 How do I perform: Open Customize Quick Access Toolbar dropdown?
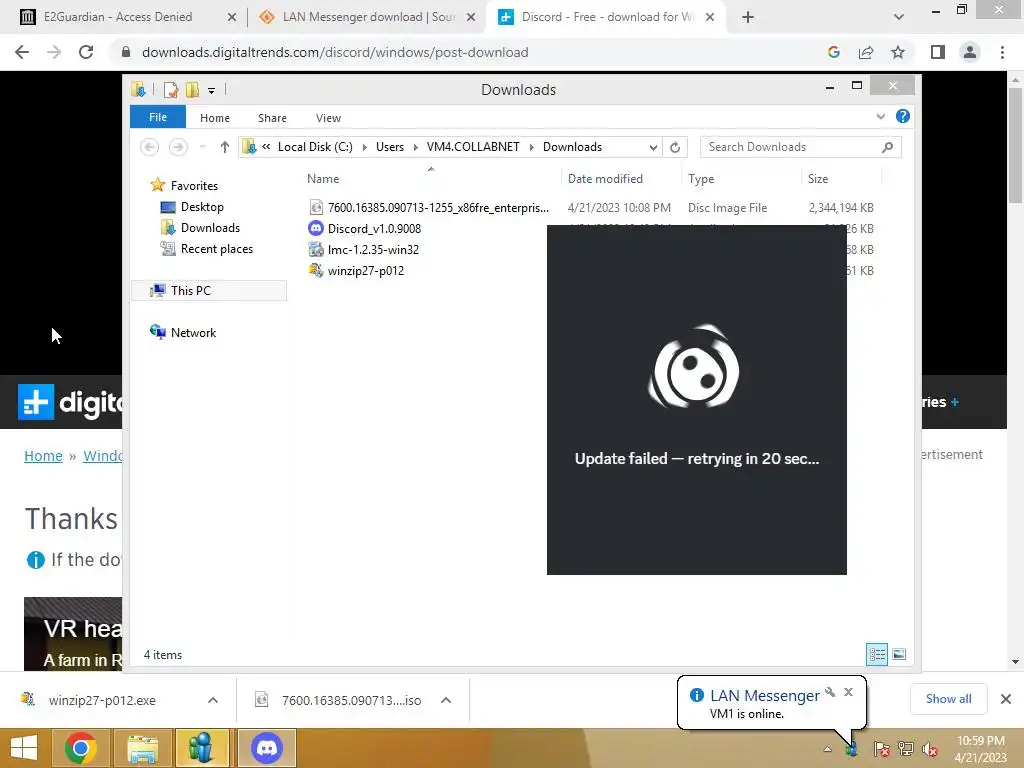pos(212,90)
